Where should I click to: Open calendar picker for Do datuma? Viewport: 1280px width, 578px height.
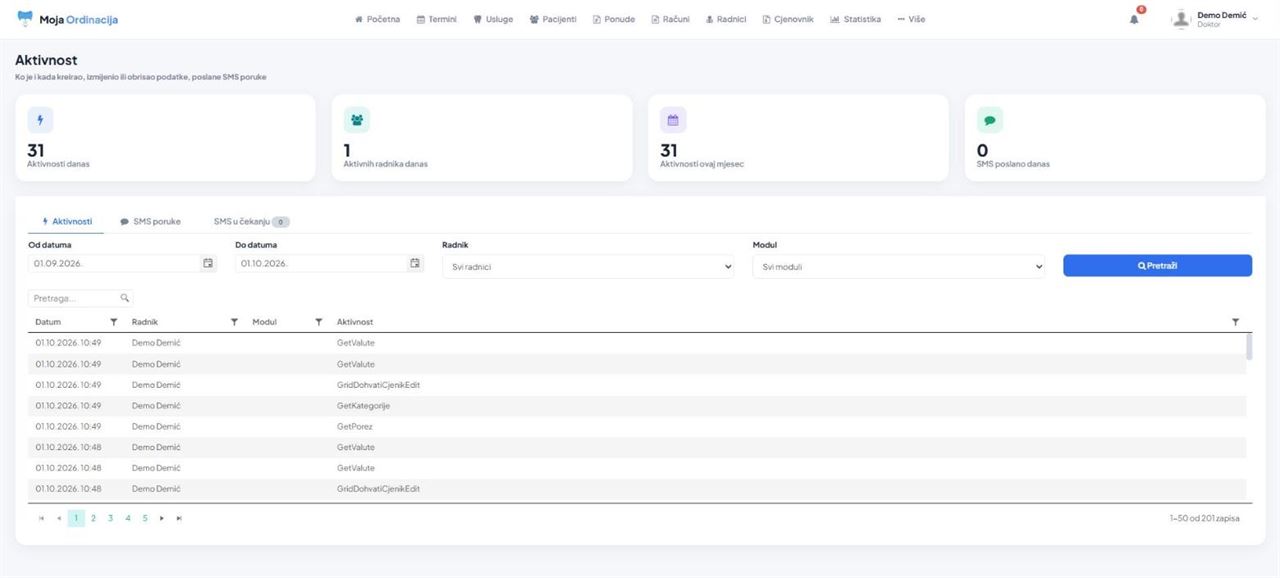(x=415, y=263)
